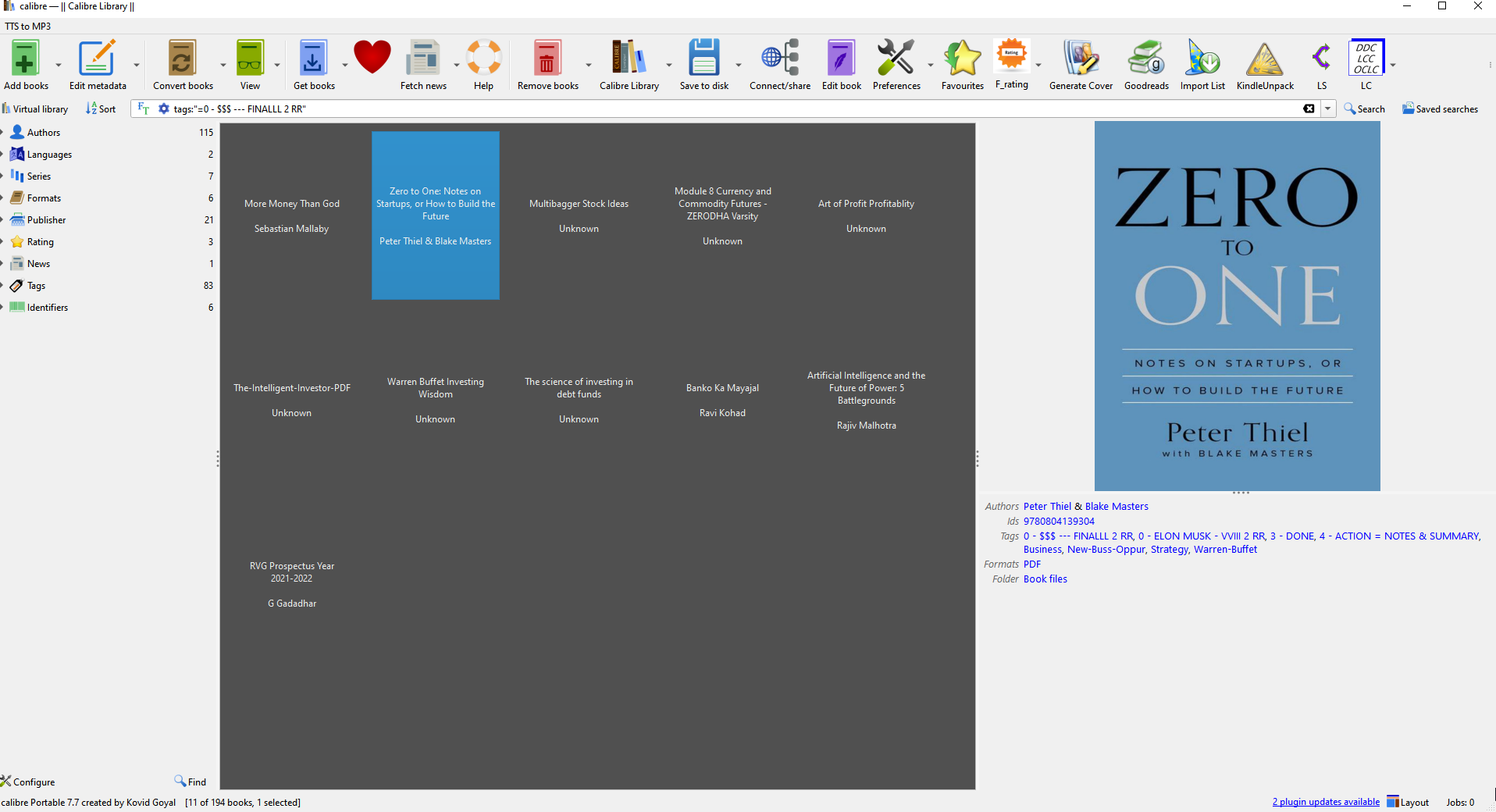Click the Remove books trash icon
Screen dimensions: 1496x812
coord(547,58)
